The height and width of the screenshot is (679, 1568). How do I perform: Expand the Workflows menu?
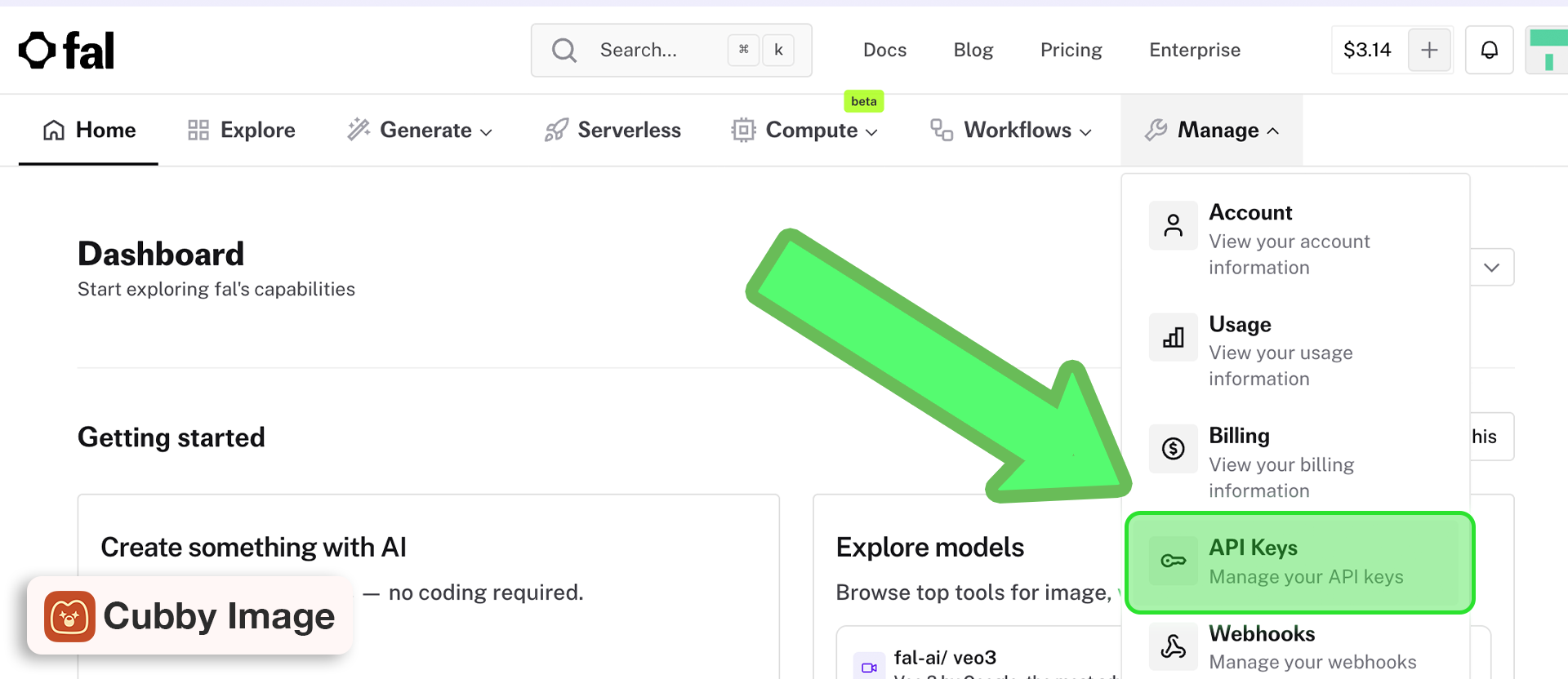[1011, 131]
